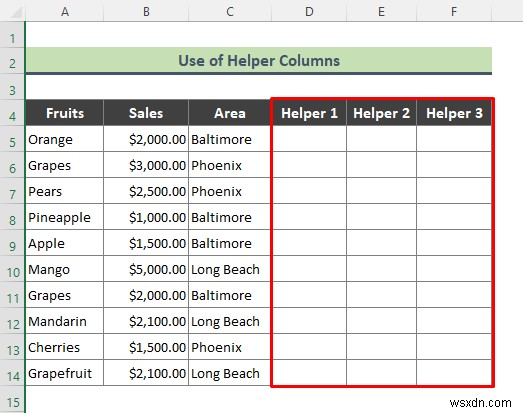Select the Grapefruit cell
Viewport: 523px width, 413px height.
tap(65, 373)
